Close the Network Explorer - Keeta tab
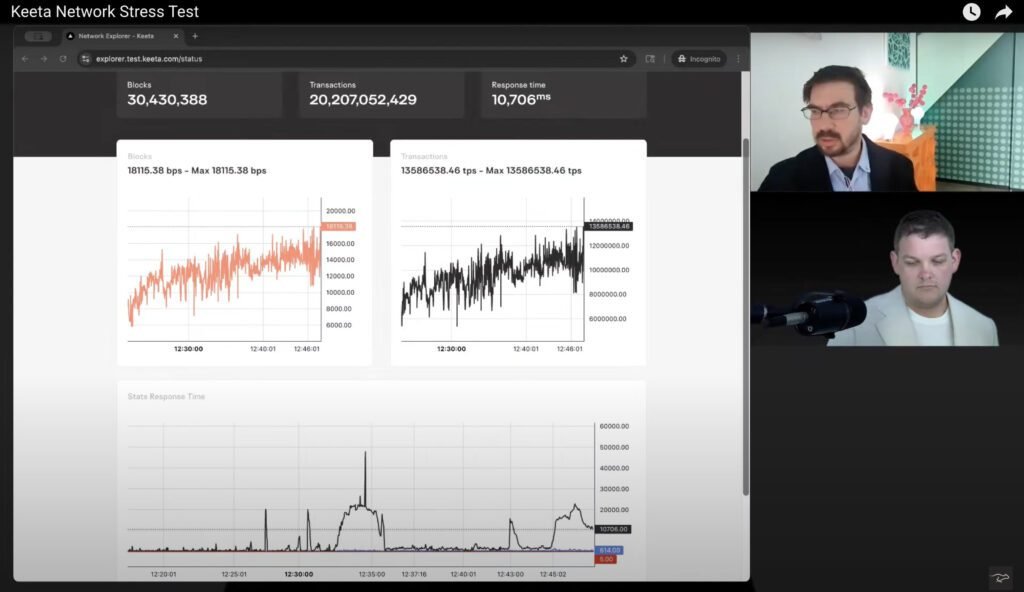Viewport: 1024px width, 592px height. [176, 36]
